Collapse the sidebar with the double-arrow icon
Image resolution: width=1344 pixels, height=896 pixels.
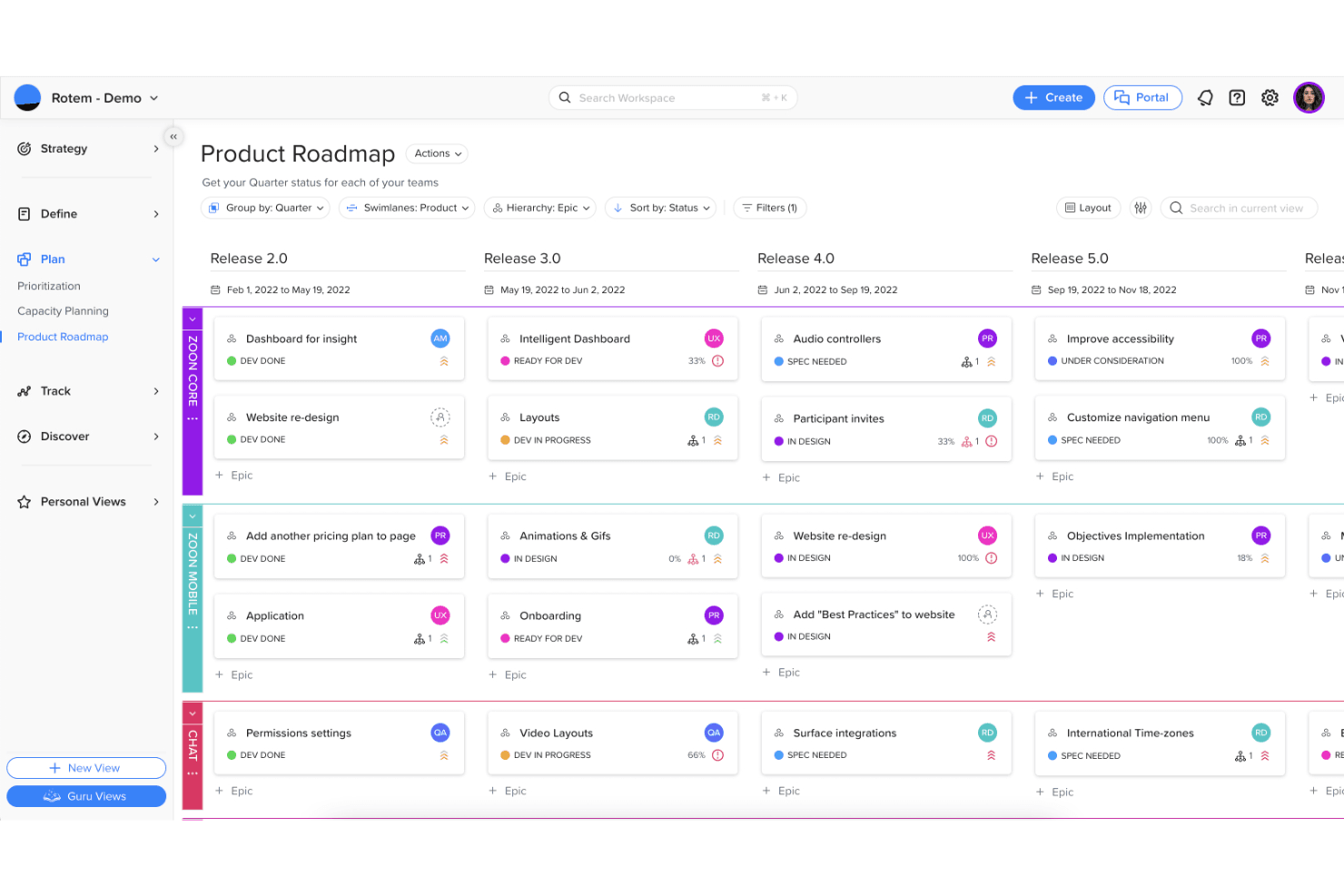coord(173,137)
